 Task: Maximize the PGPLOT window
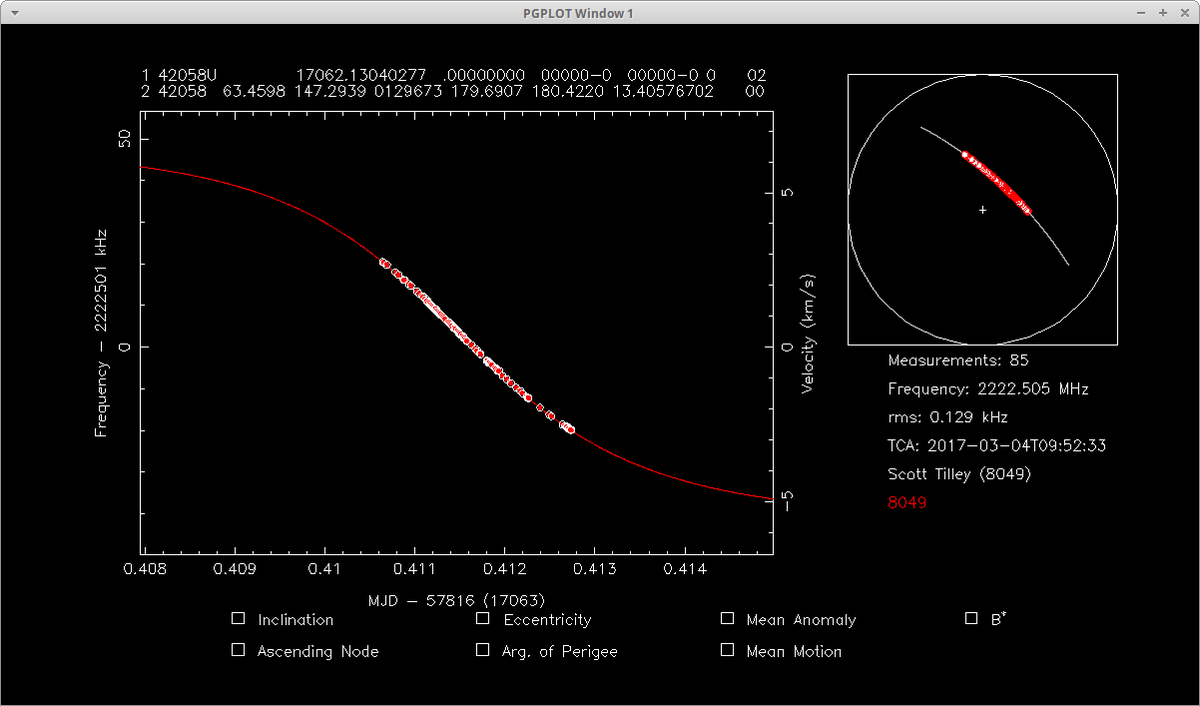pos(1162,13)
